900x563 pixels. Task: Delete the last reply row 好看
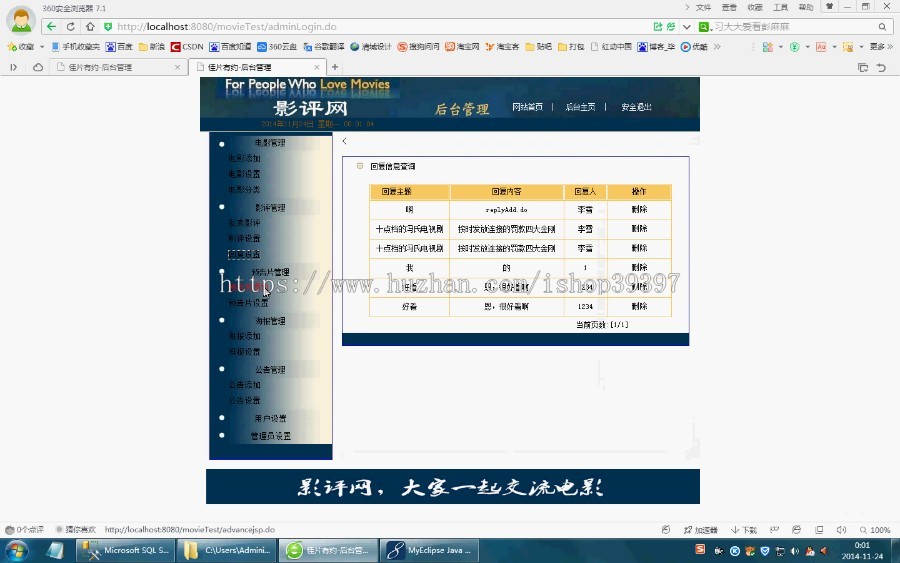pyautogui.click(x=639, y=306)
